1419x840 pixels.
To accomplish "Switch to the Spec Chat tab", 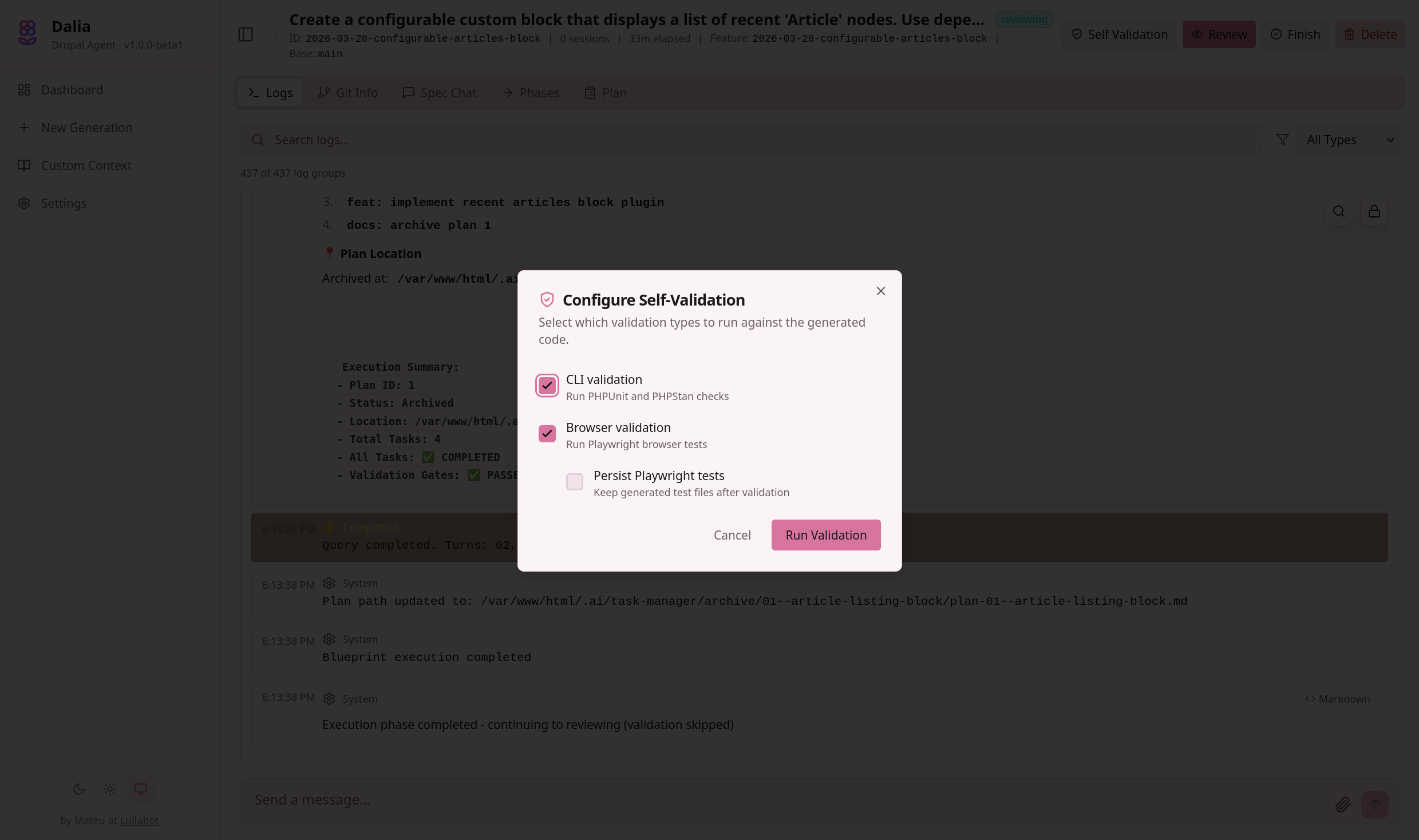I will (x=439, y=93).
